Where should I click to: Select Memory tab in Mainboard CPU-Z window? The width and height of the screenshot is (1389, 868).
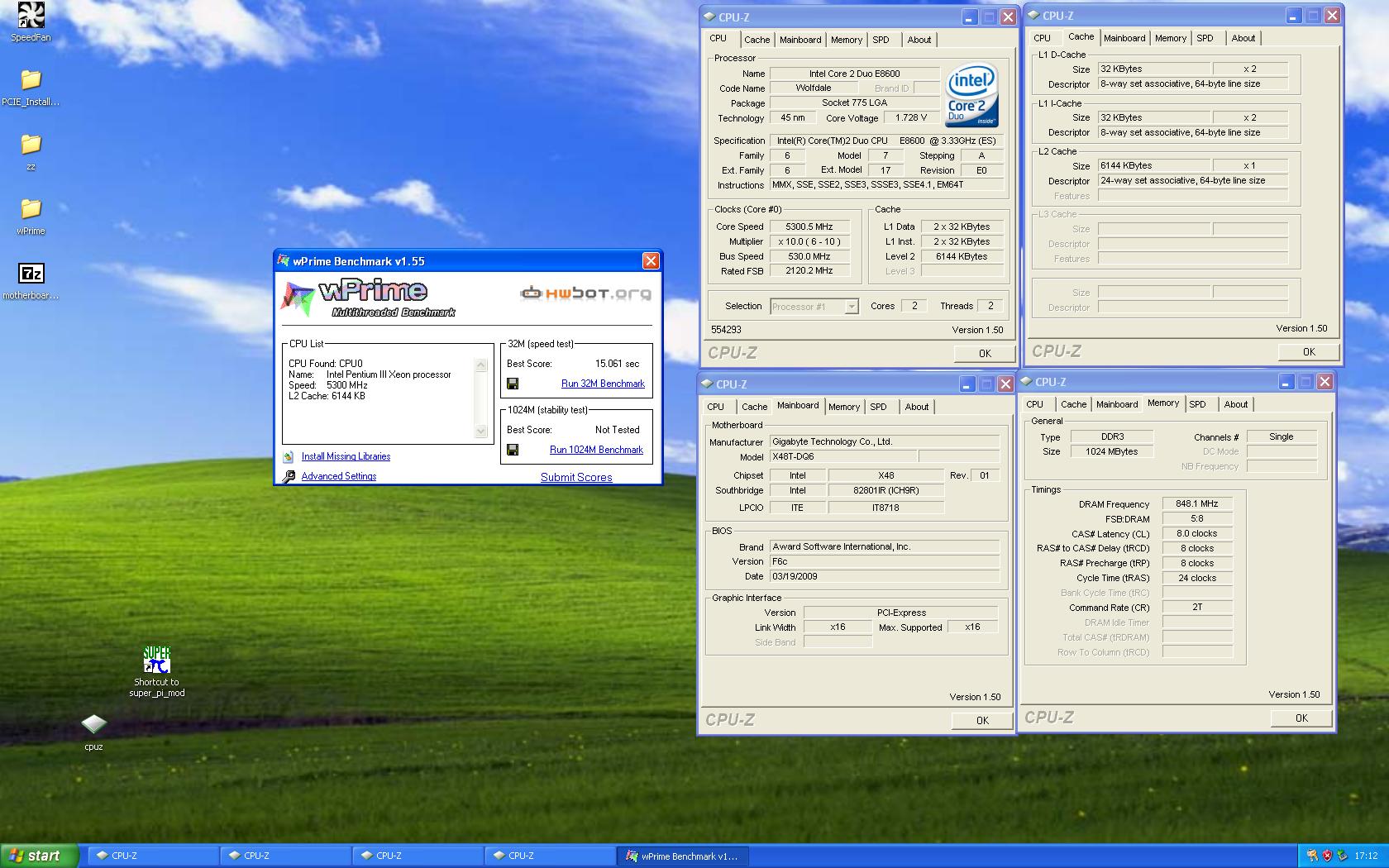844,407
